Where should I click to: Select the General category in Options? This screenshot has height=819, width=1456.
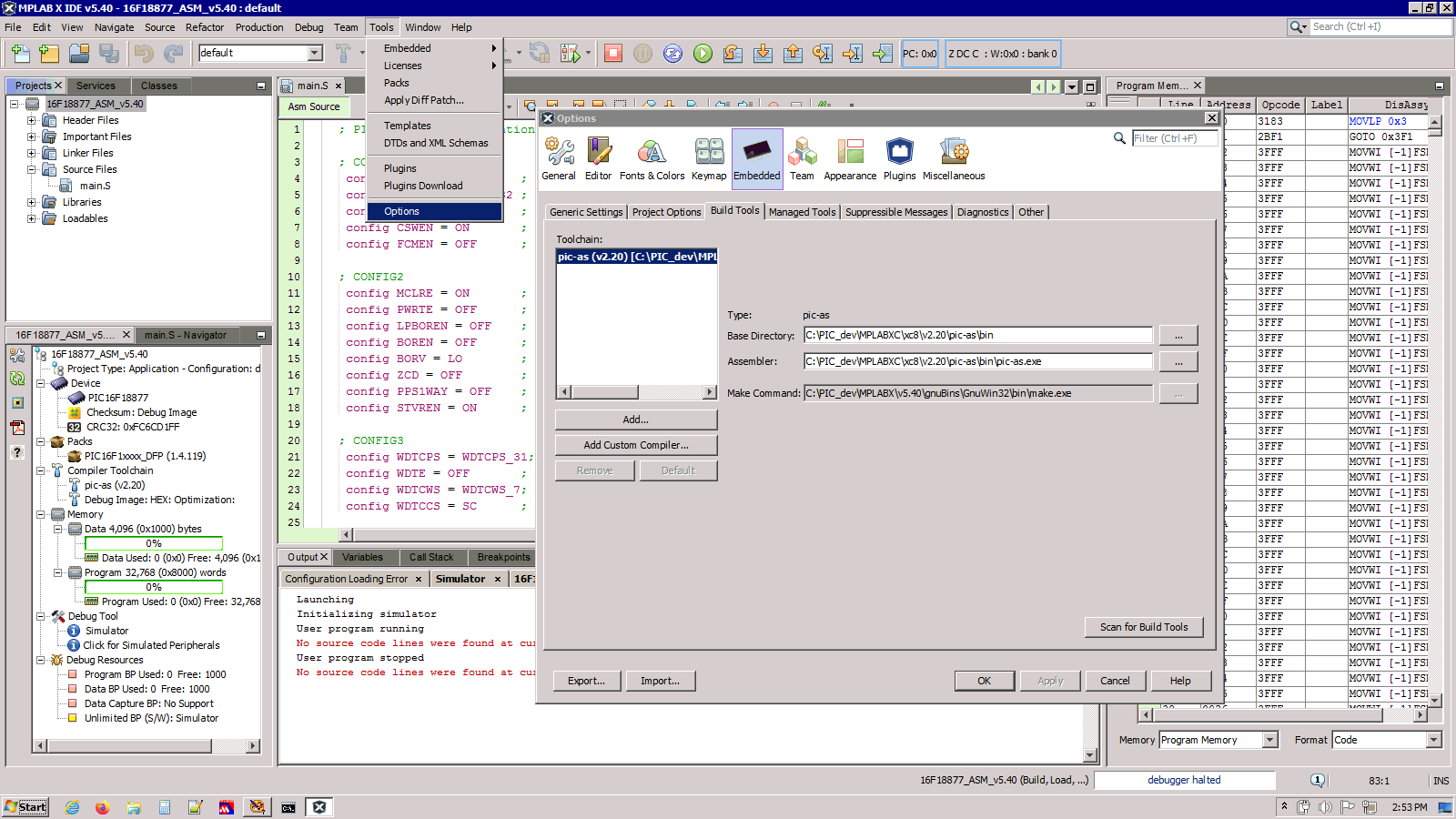(x=559, y=159)
